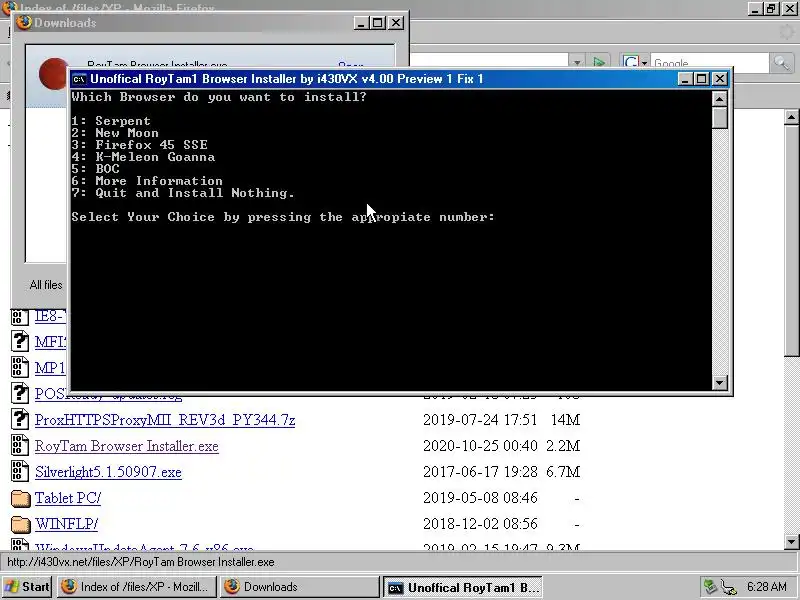Open the address bar history dropdown
Viewport: 800px width, 600px height.
click(577, 63)
